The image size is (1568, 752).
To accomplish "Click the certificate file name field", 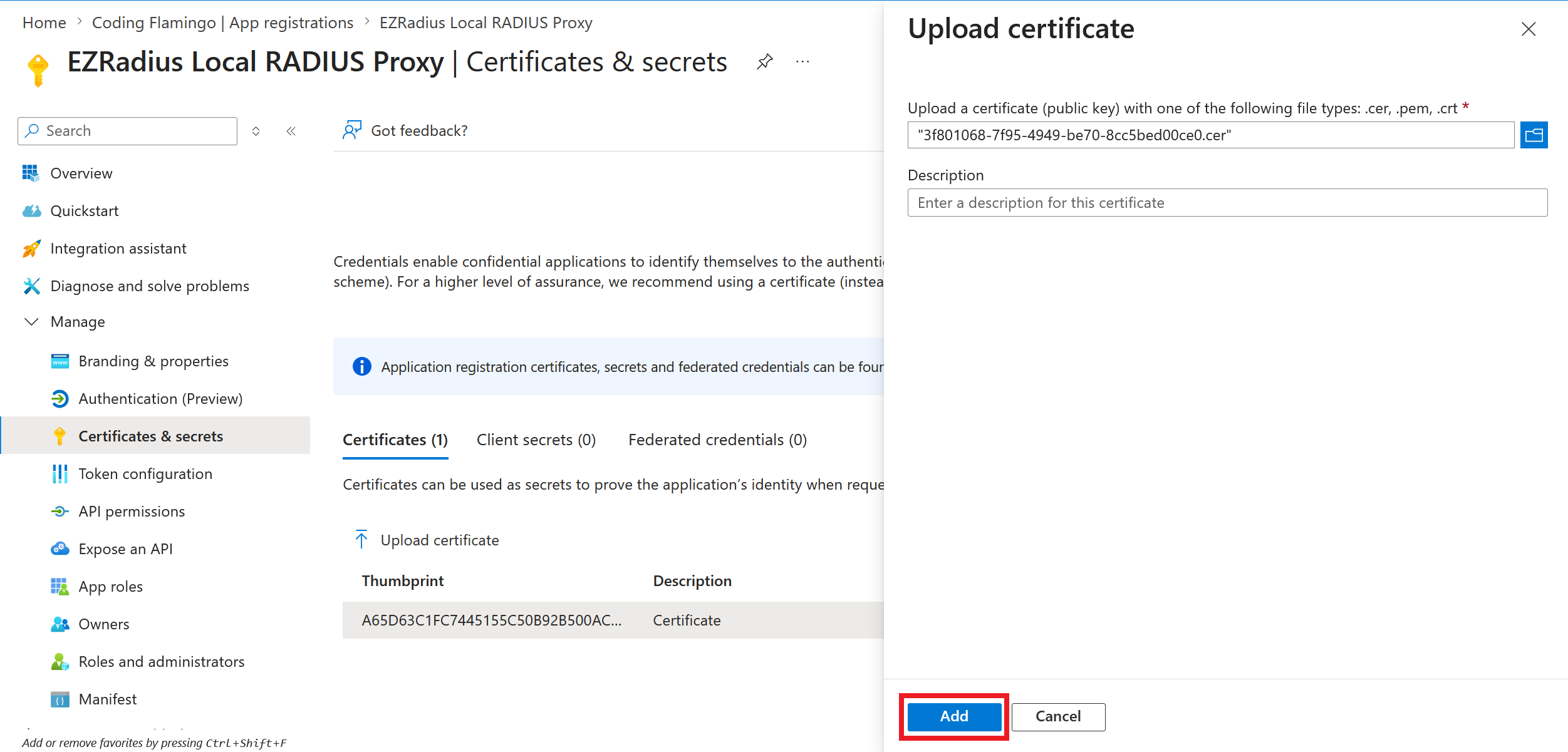I will pyautogui.click(x=1210, y=135).
